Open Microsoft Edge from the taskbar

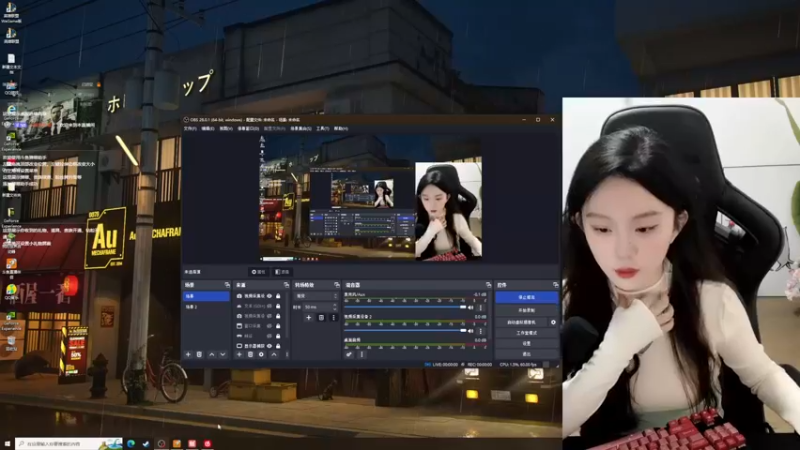click(131, 443)
